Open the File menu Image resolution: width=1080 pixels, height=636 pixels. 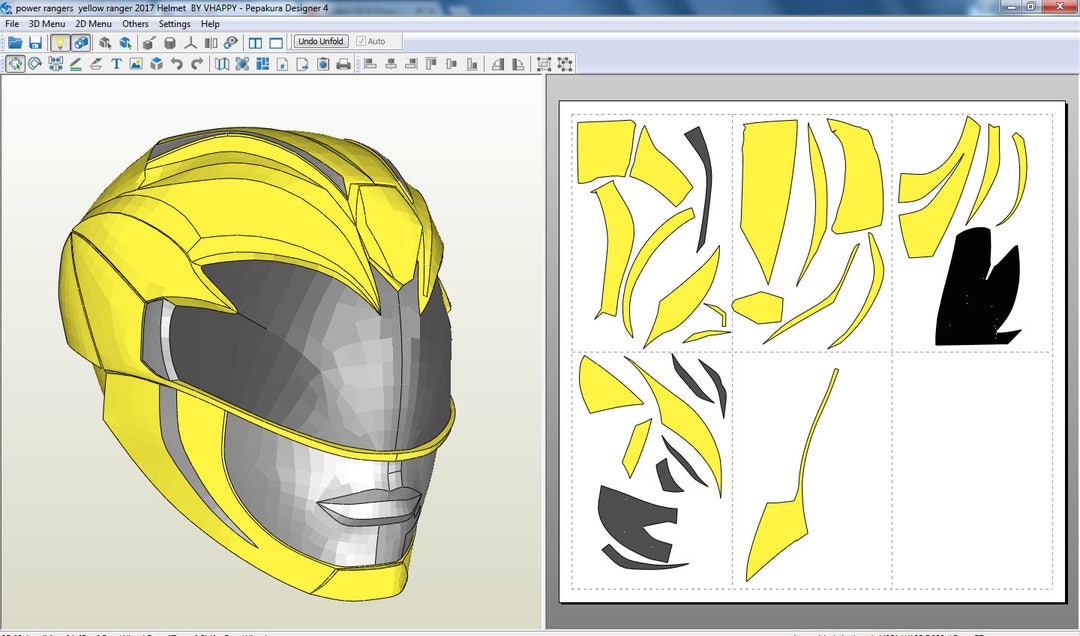[x=11, y=23]
